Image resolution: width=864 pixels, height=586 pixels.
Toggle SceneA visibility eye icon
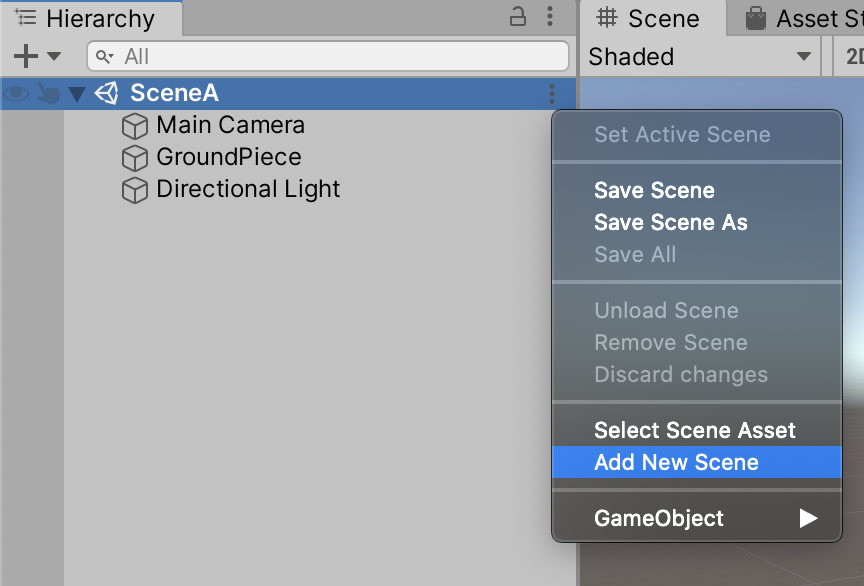[16, 94]
